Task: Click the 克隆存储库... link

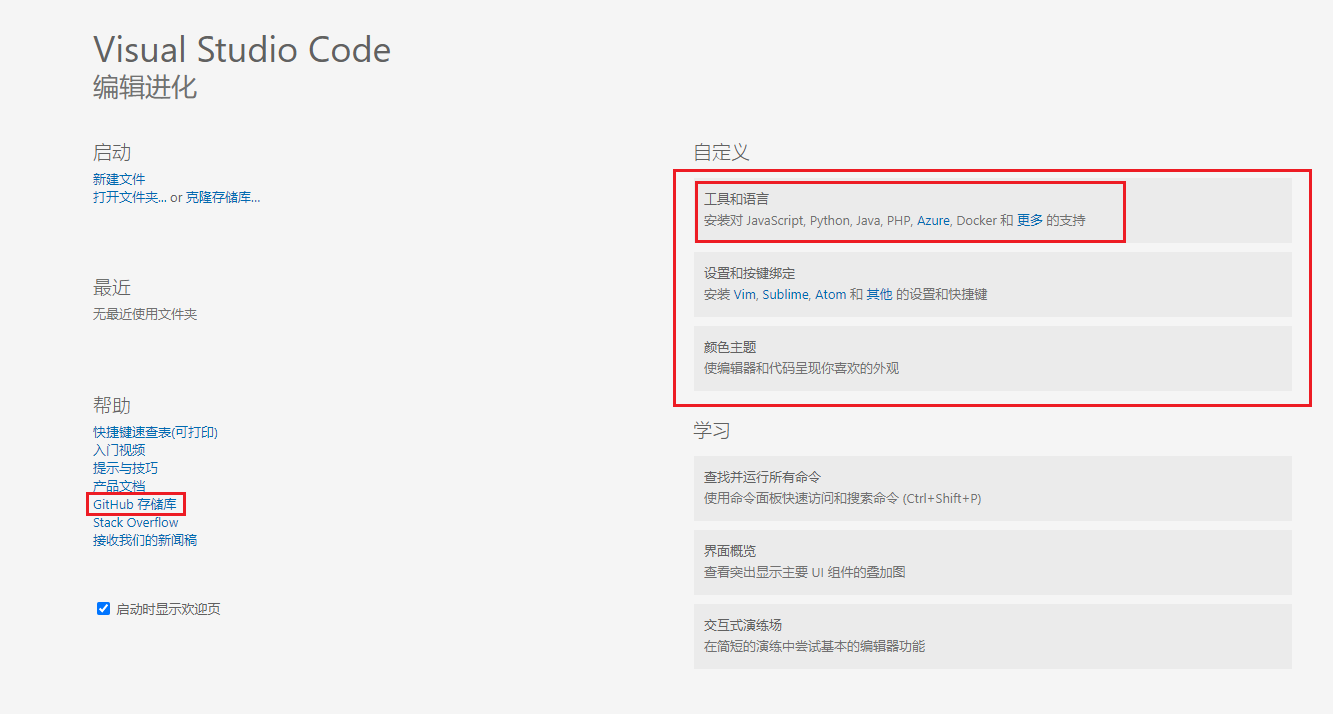Action: click(223, 197)
